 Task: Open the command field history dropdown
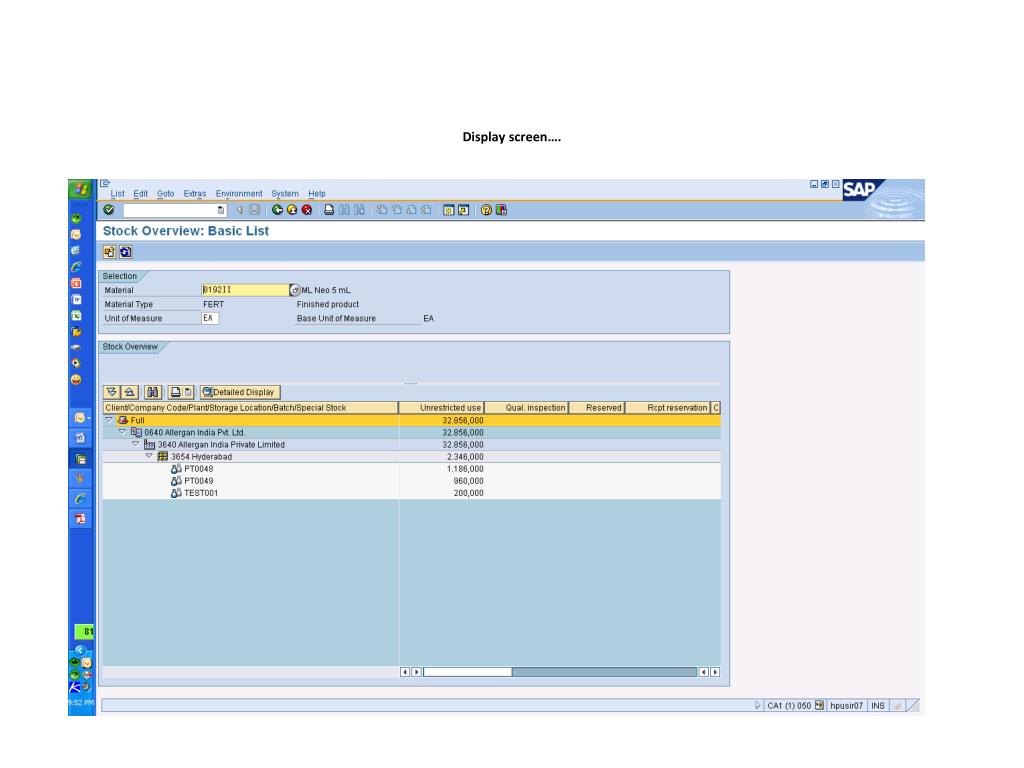point(221,210)
